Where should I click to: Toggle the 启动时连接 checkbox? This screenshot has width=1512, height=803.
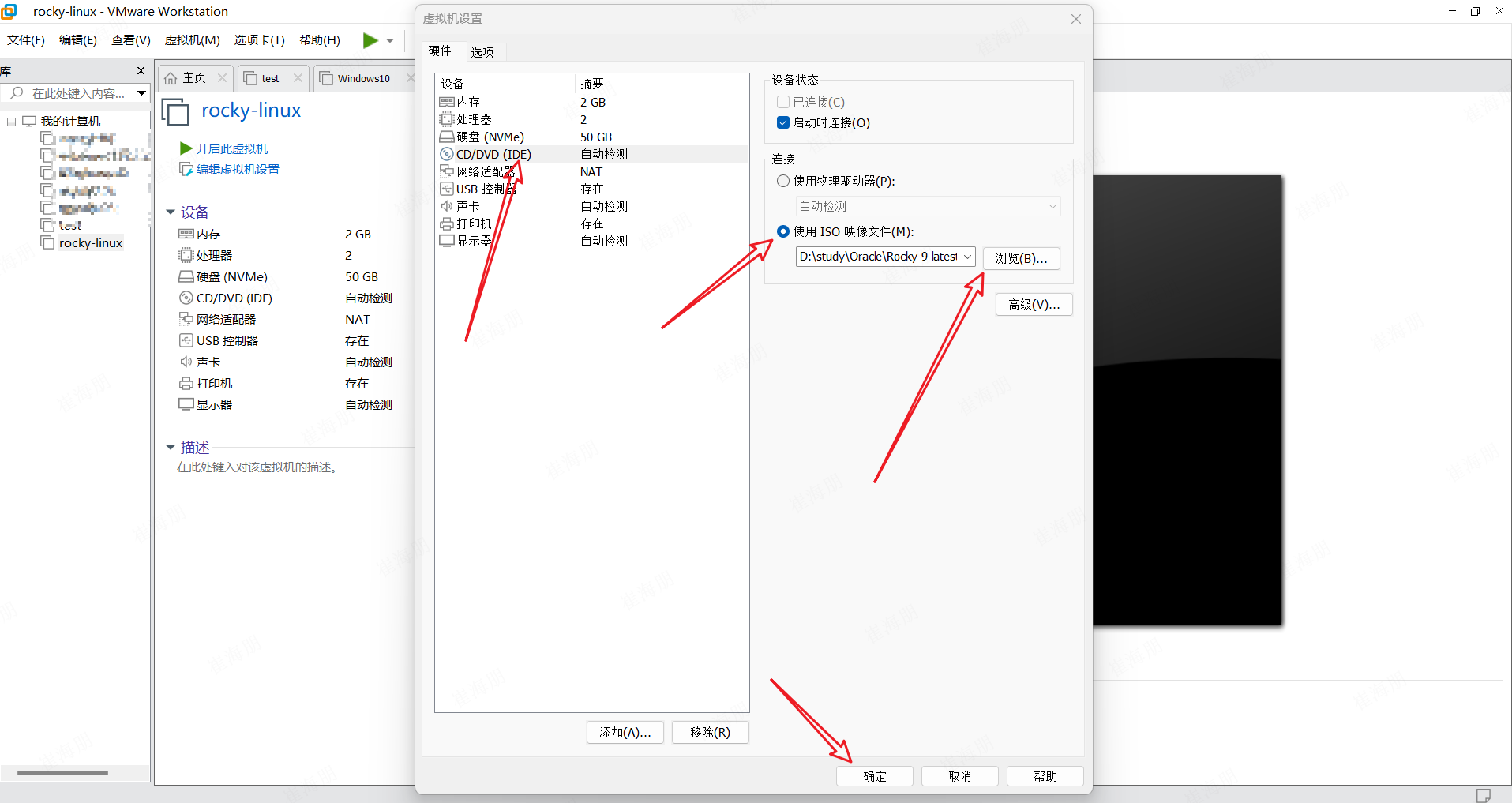coord(783,122)
